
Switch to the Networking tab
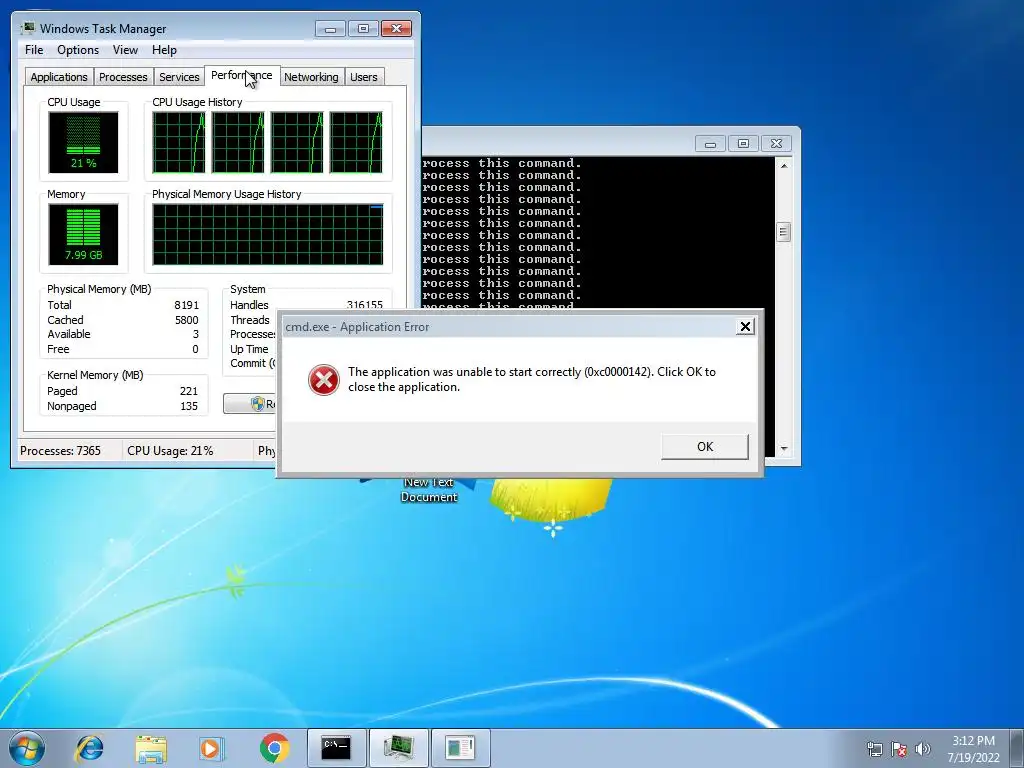pos(311,77)
